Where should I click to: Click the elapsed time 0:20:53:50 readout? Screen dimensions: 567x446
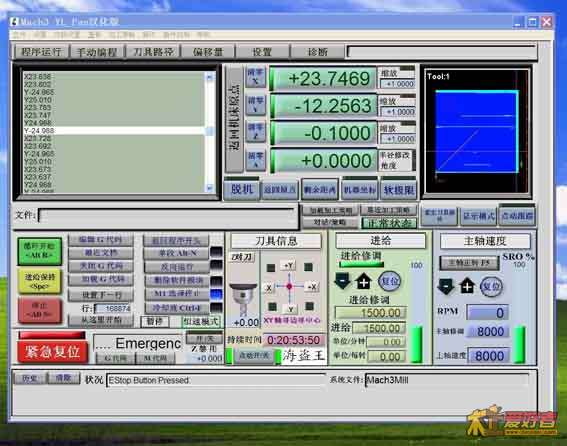[x=294, y=340]
